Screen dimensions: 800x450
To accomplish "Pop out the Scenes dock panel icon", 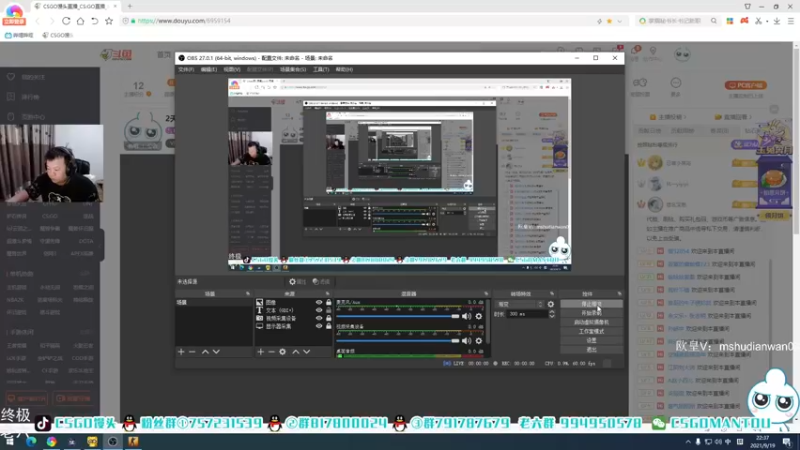I will (248, 294).
